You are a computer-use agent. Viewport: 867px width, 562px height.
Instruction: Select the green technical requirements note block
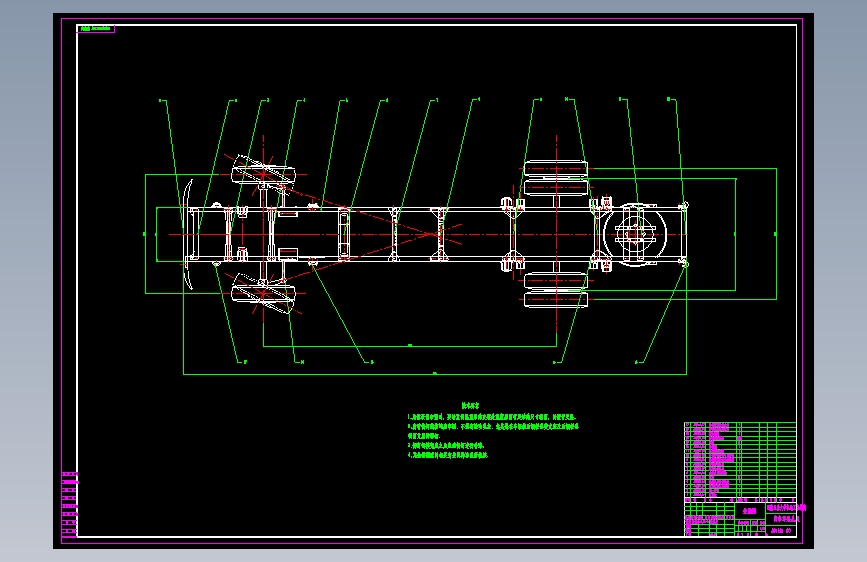tap(493, 431)
